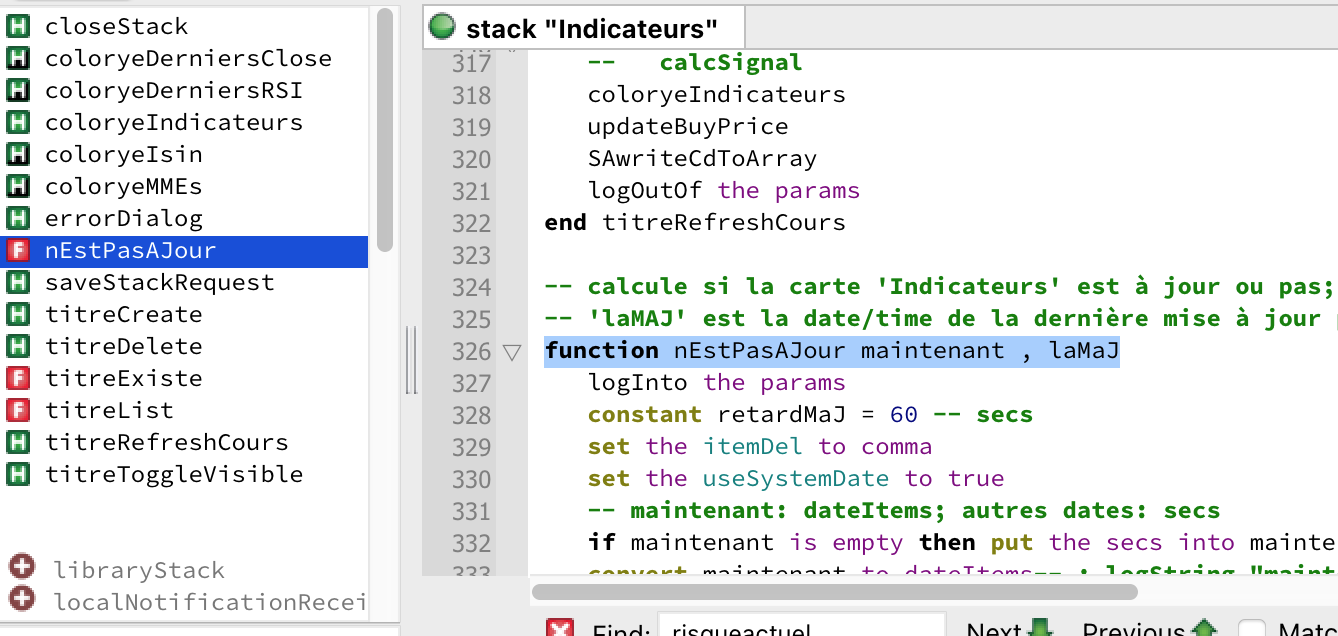Click the handler icon beside titreToggleVisible
Screen dimensions: 1338x636
pos(18,475)
